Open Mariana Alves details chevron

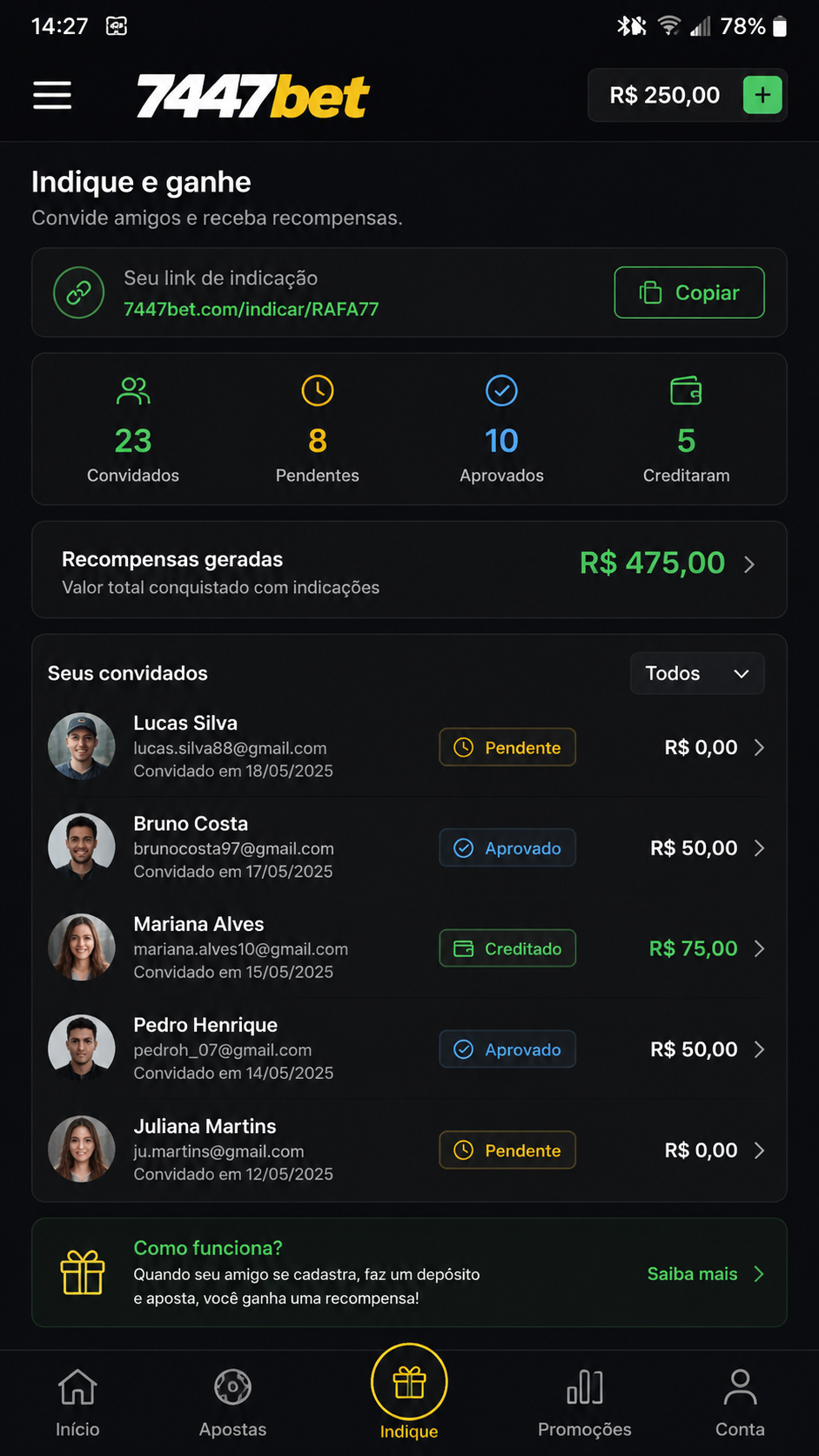[x=759, y=948]
